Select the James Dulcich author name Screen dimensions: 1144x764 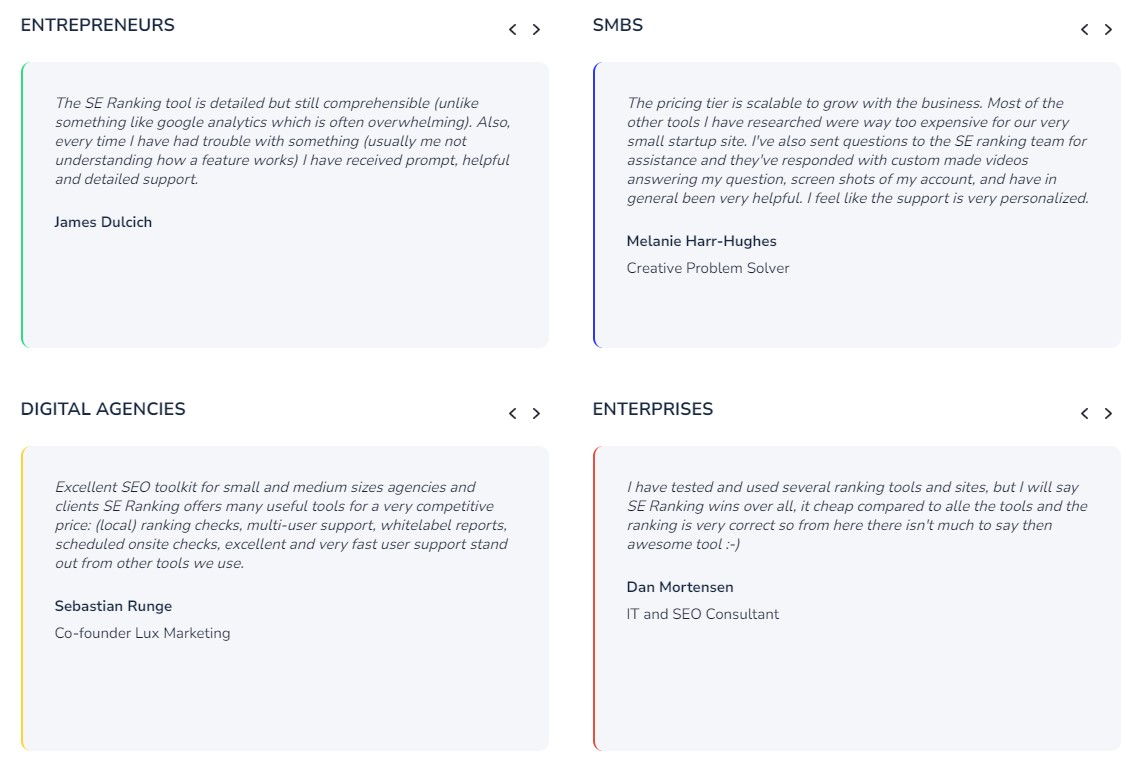(103, 222)
